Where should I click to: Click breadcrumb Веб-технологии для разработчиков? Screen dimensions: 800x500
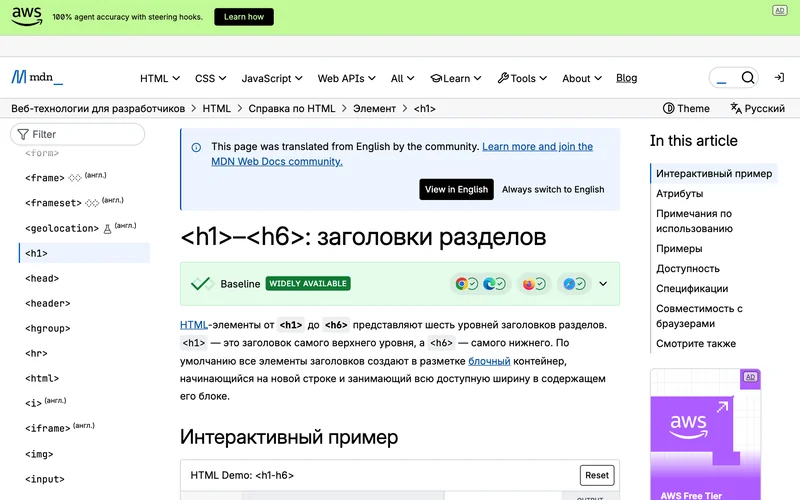point(98,109)
